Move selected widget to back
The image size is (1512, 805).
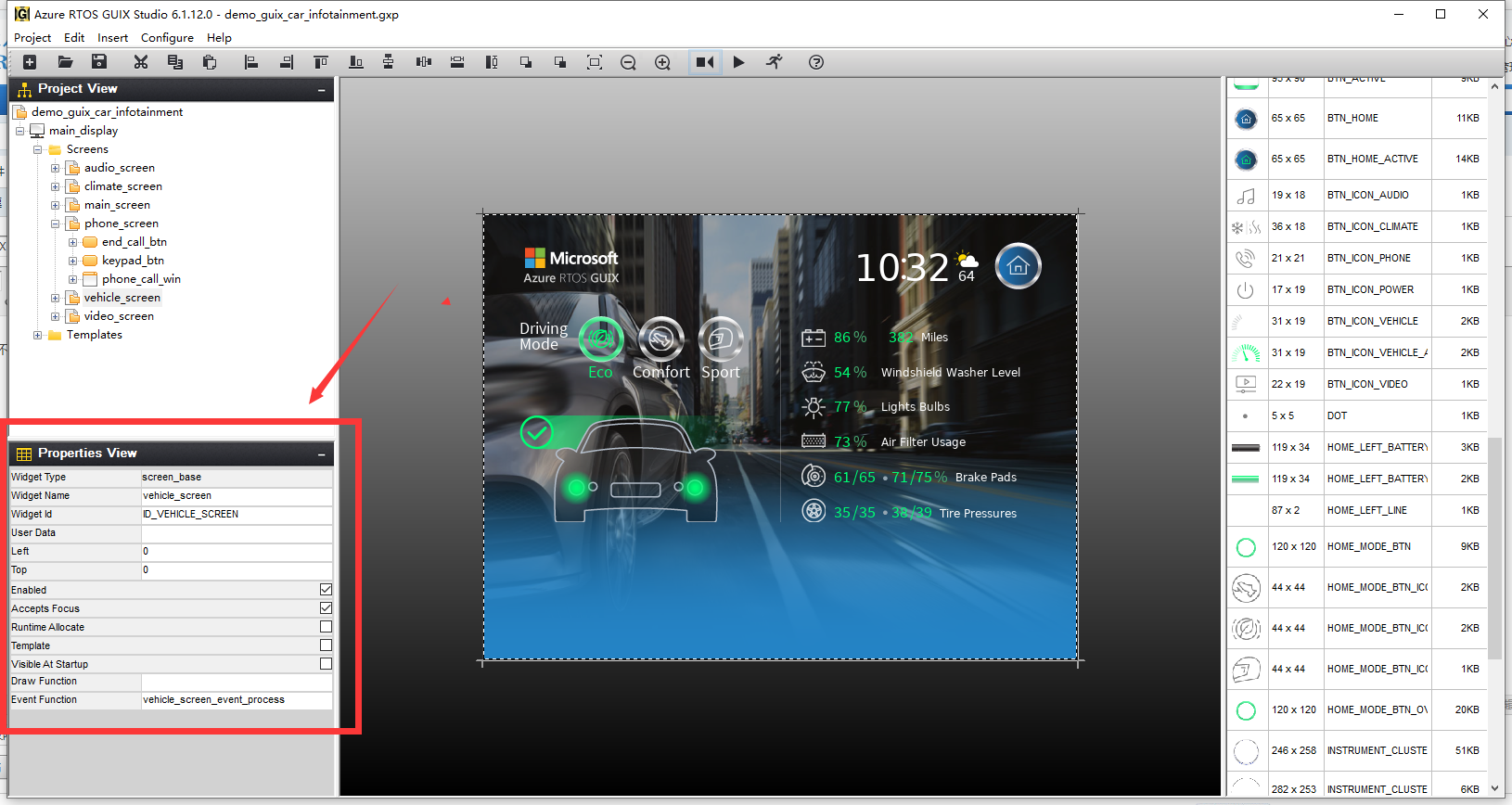pyautogui.click(x=560, y=62)
